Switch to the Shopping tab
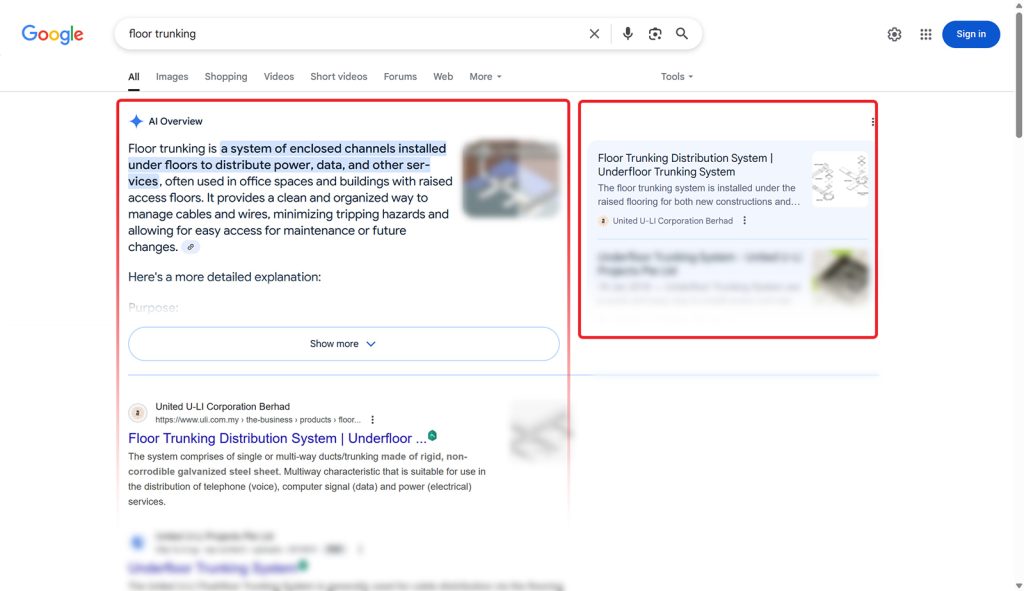 point(226,77)
